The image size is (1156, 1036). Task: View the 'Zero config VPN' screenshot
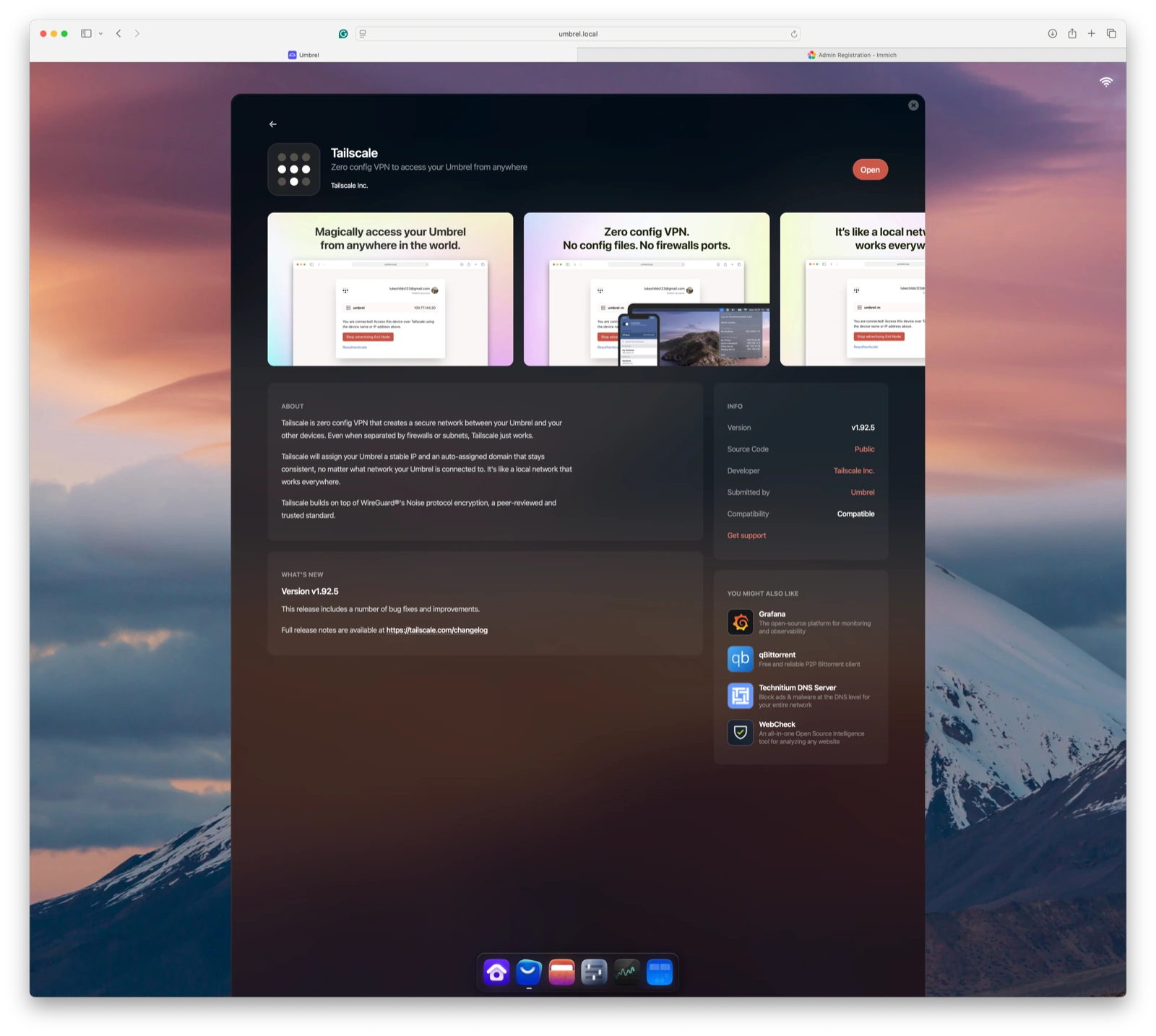point(647,289)
